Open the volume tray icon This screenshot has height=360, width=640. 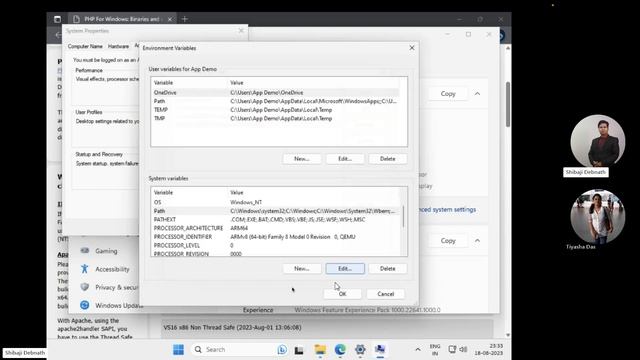pos(463,349)
